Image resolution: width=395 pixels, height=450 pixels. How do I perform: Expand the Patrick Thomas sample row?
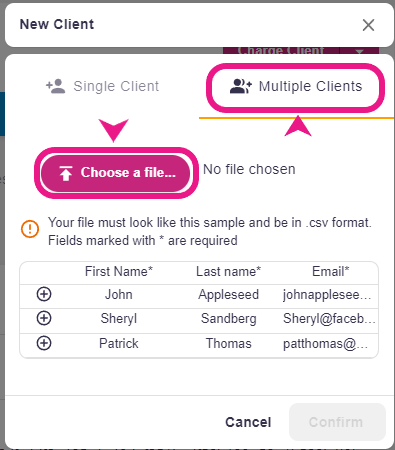(44, 343)
